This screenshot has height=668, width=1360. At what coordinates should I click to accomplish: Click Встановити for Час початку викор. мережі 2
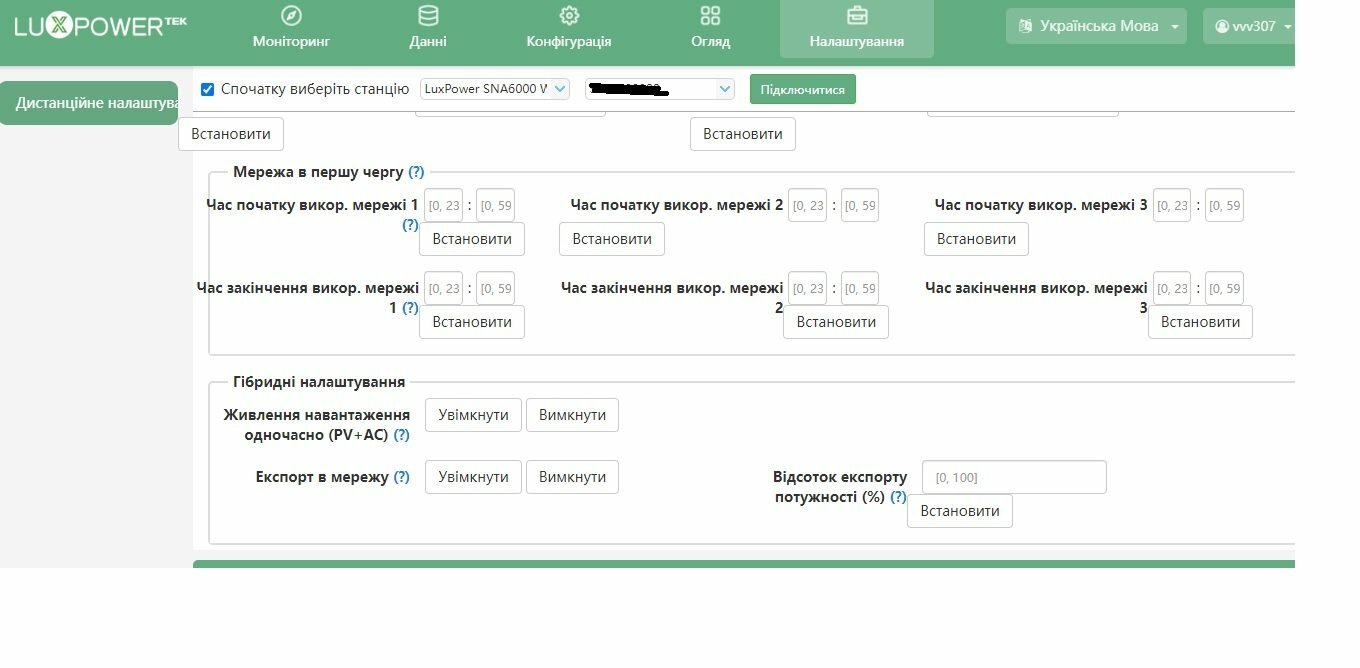pyautogui.click(x=612, y=239)
